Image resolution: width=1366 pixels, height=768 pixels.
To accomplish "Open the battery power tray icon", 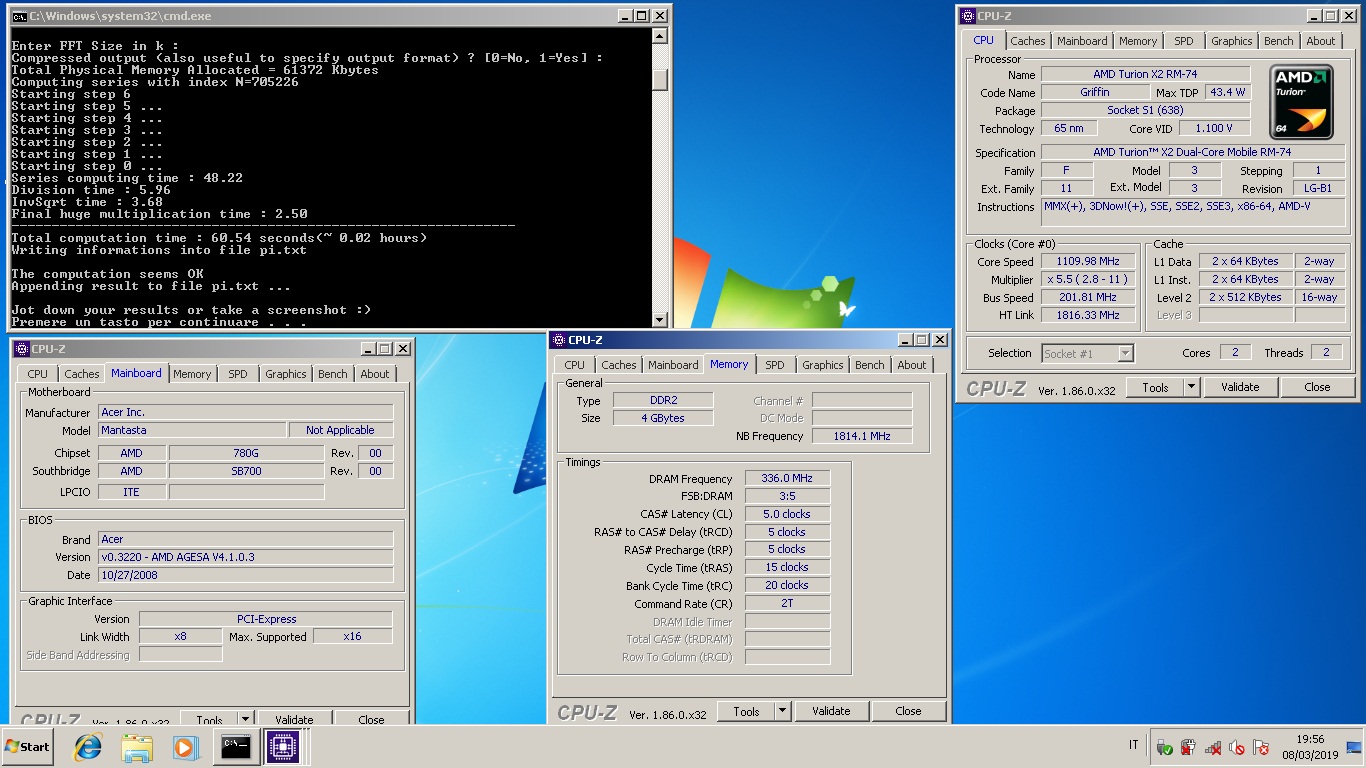I will pyautogui.click(x=1188, y=747).
